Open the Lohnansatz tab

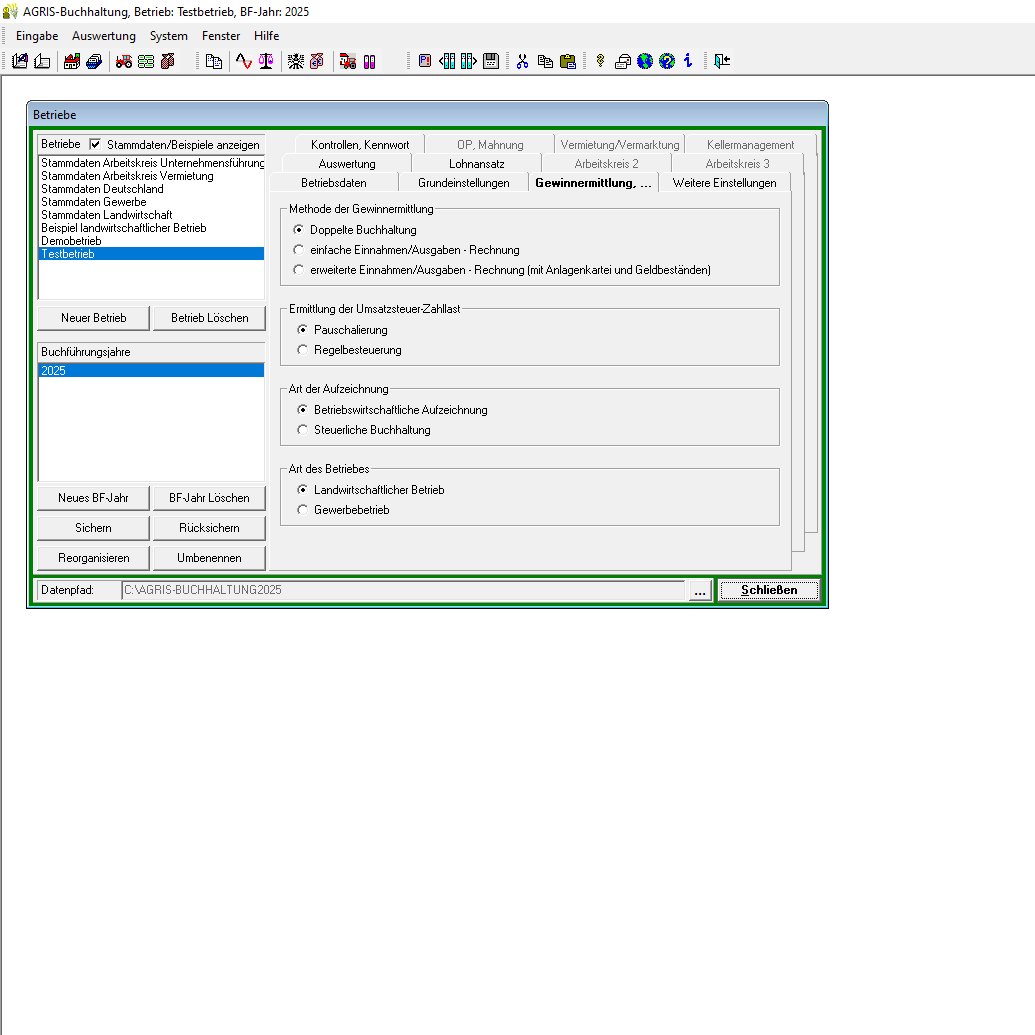476,163
